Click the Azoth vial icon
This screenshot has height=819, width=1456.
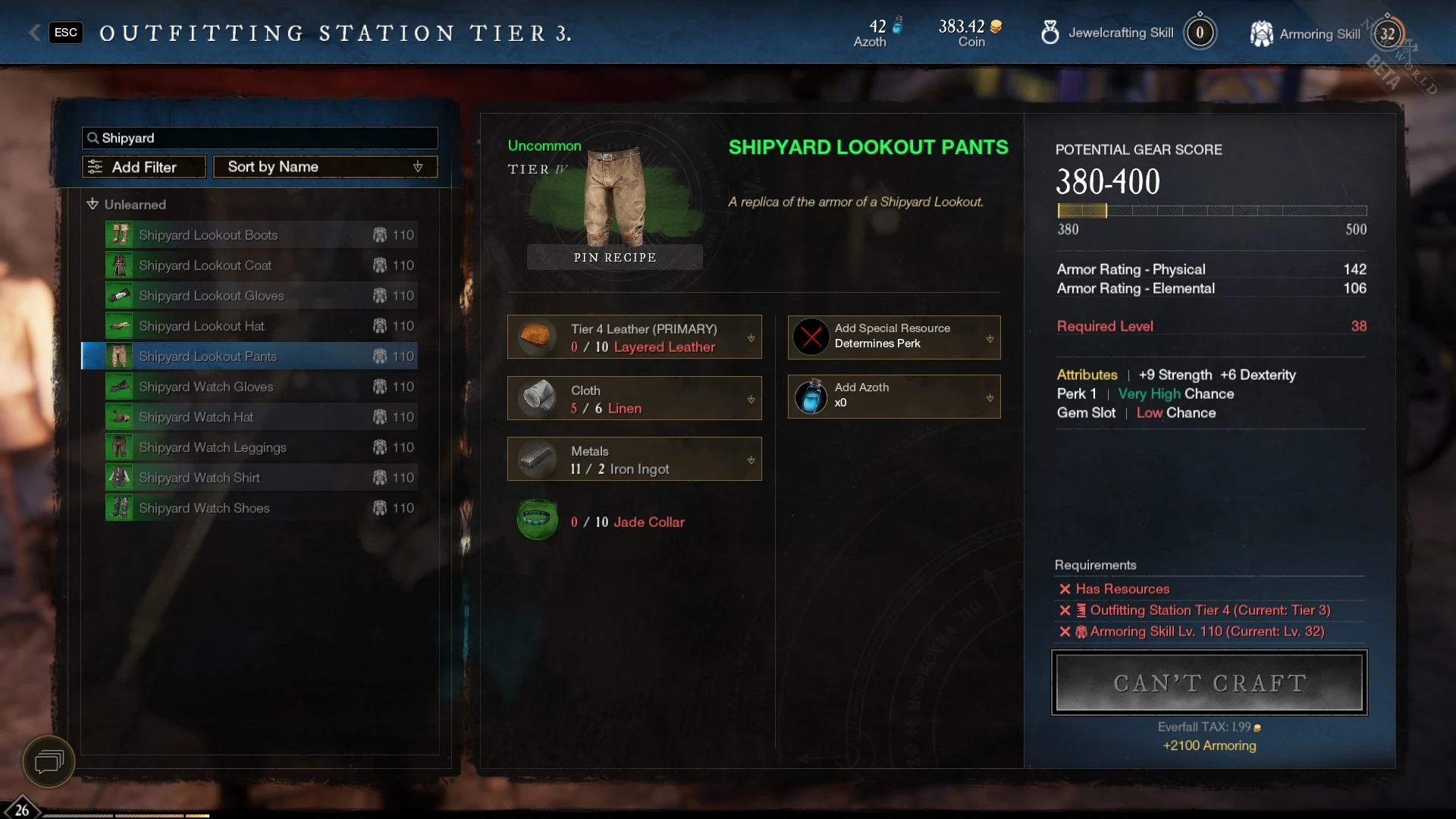[811, 397]
